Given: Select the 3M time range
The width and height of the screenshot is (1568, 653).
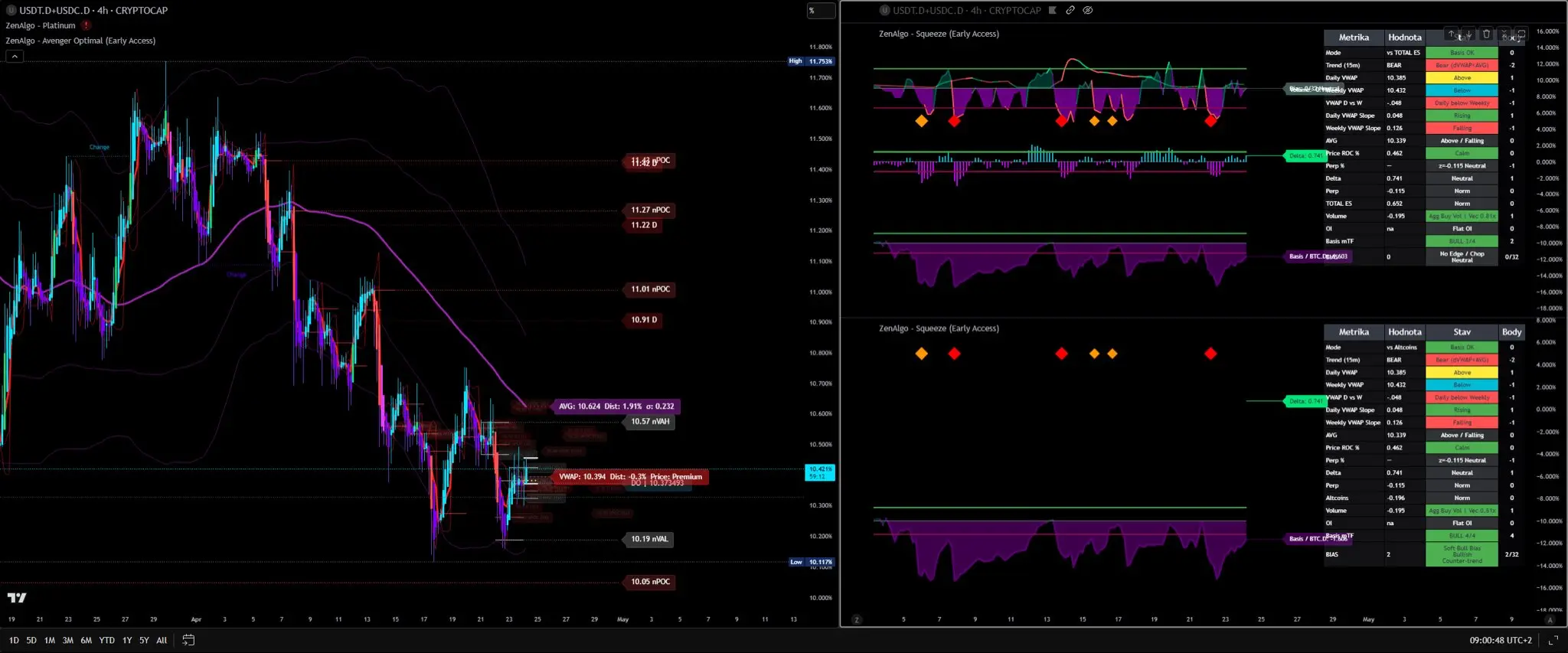Looking at the screenshot, I should click(68, 640).
